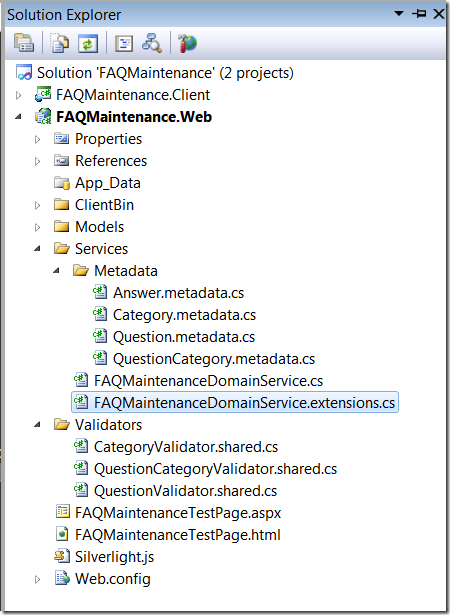Select FAQMaintenanceDomainService.extensions.cs file
Viewport: 450px width, 615px height.
(235, 402)
